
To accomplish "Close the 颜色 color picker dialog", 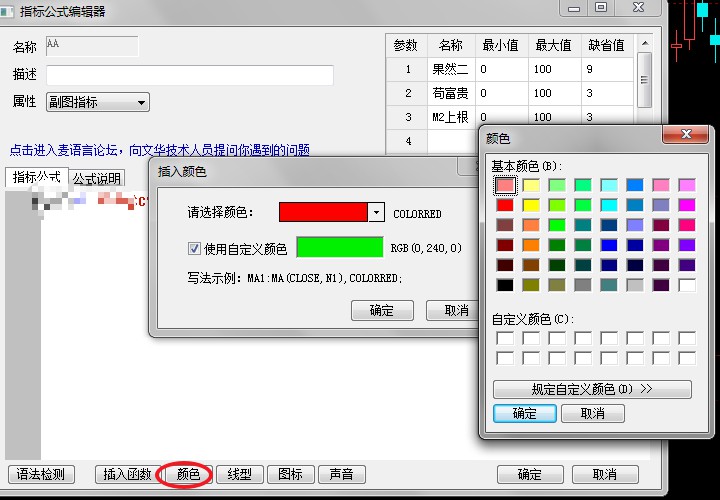I will [686, 137].
